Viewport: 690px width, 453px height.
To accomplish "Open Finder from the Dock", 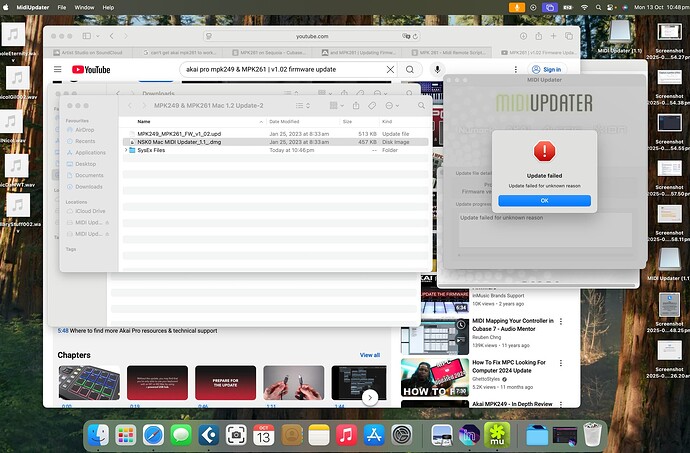I will click(x=98, y=435).
